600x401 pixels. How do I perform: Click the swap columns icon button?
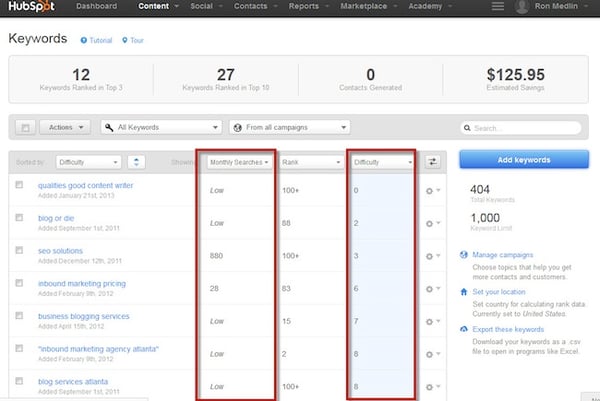[432, 161]
